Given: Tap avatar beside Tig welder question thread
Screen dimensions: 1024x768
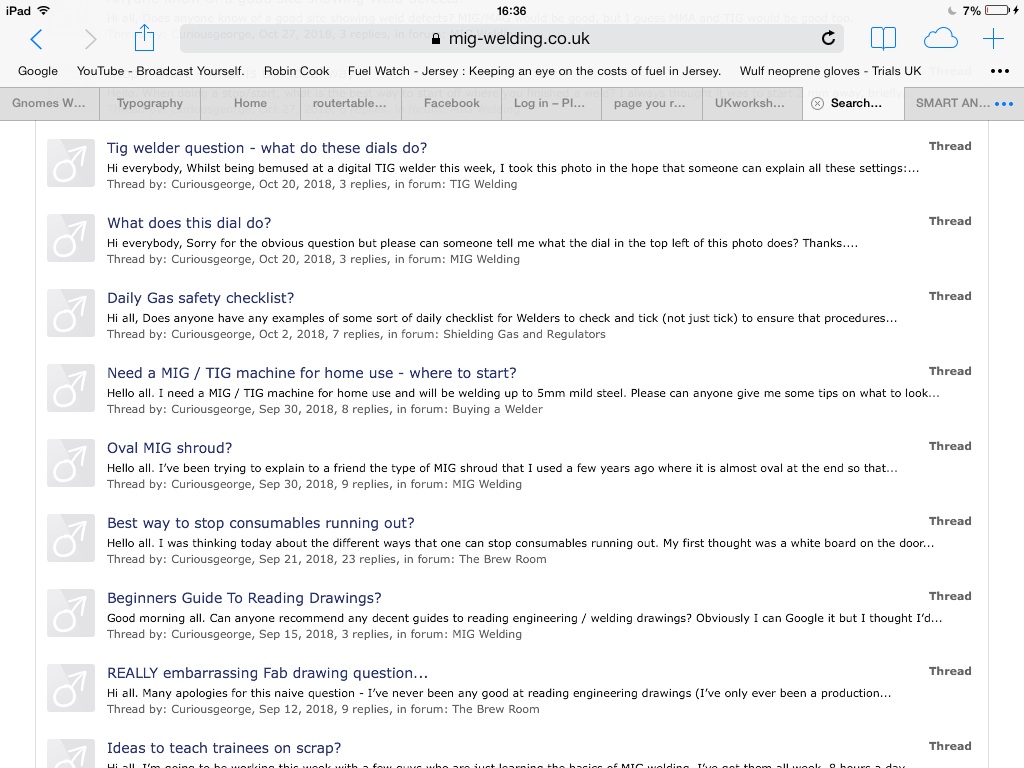Looking at the screenshot, I should pos(71,163).
